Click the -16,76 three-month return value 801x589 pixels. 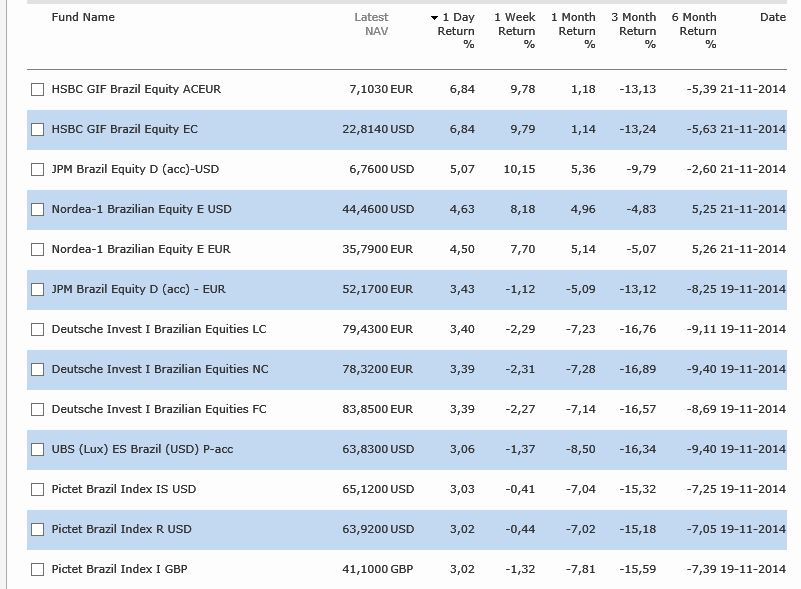pyautogui.click(x=638, y=329)
